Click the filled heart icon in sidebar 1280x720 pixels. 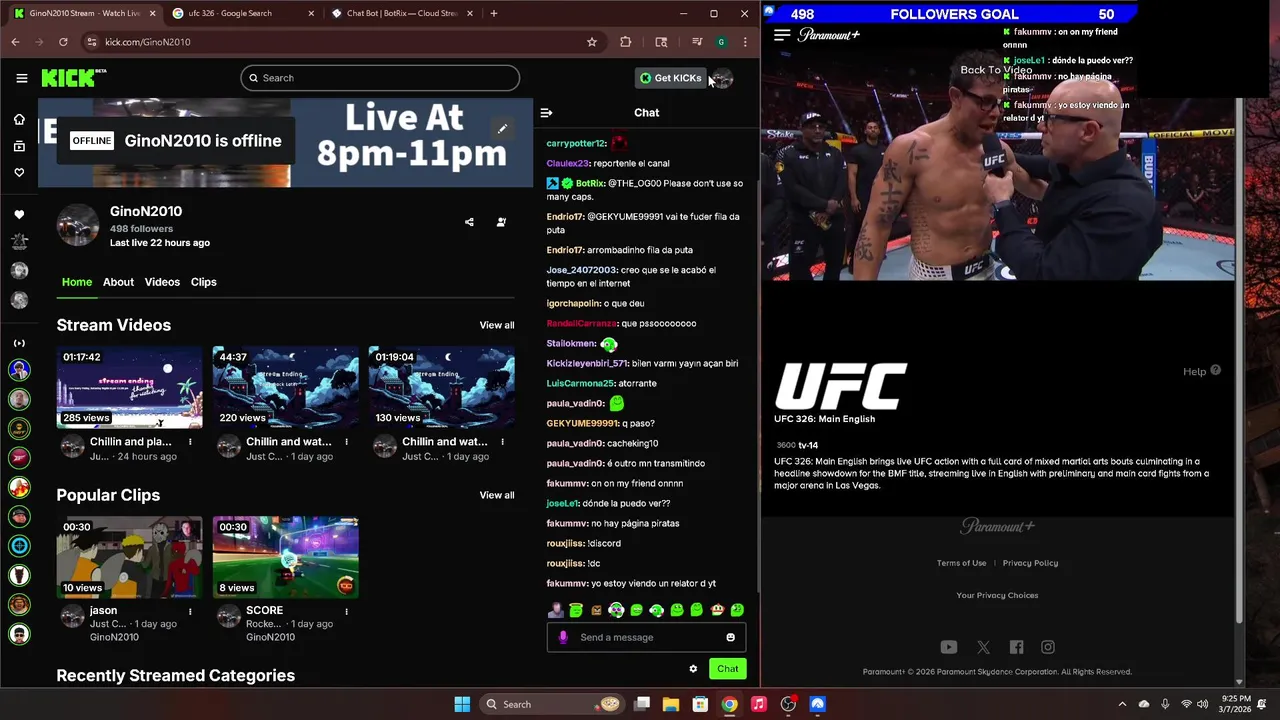(19, 214)
